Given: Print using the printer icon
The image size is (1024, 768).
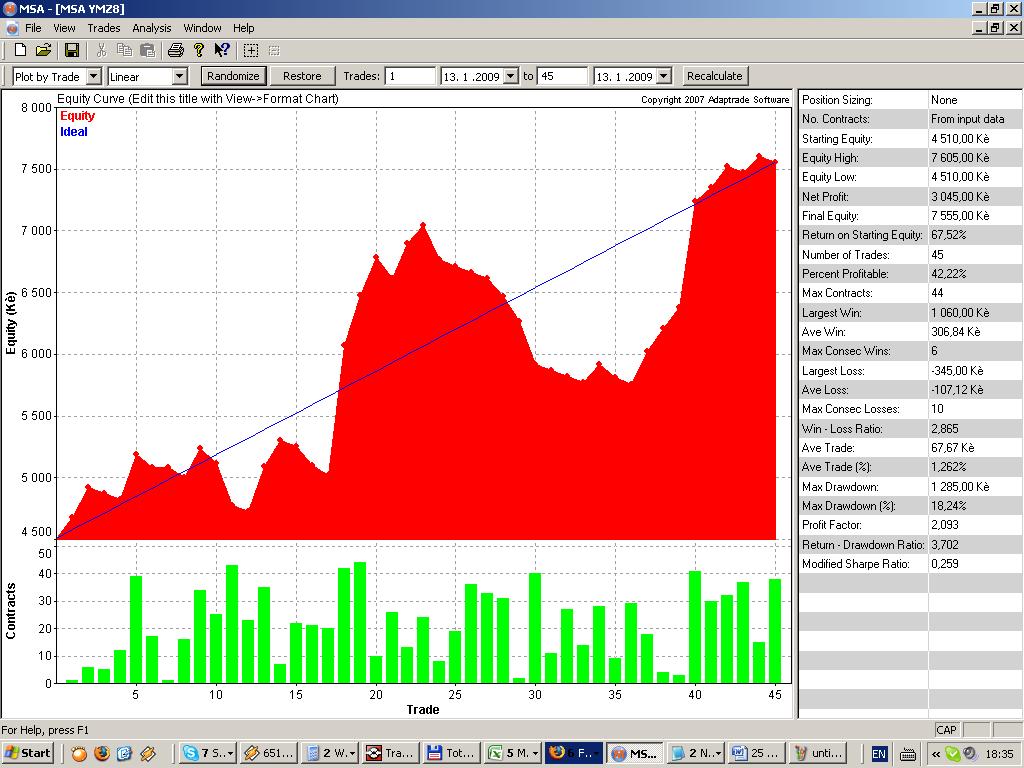Looking at the screenshot, I should (x=176, y=50).
